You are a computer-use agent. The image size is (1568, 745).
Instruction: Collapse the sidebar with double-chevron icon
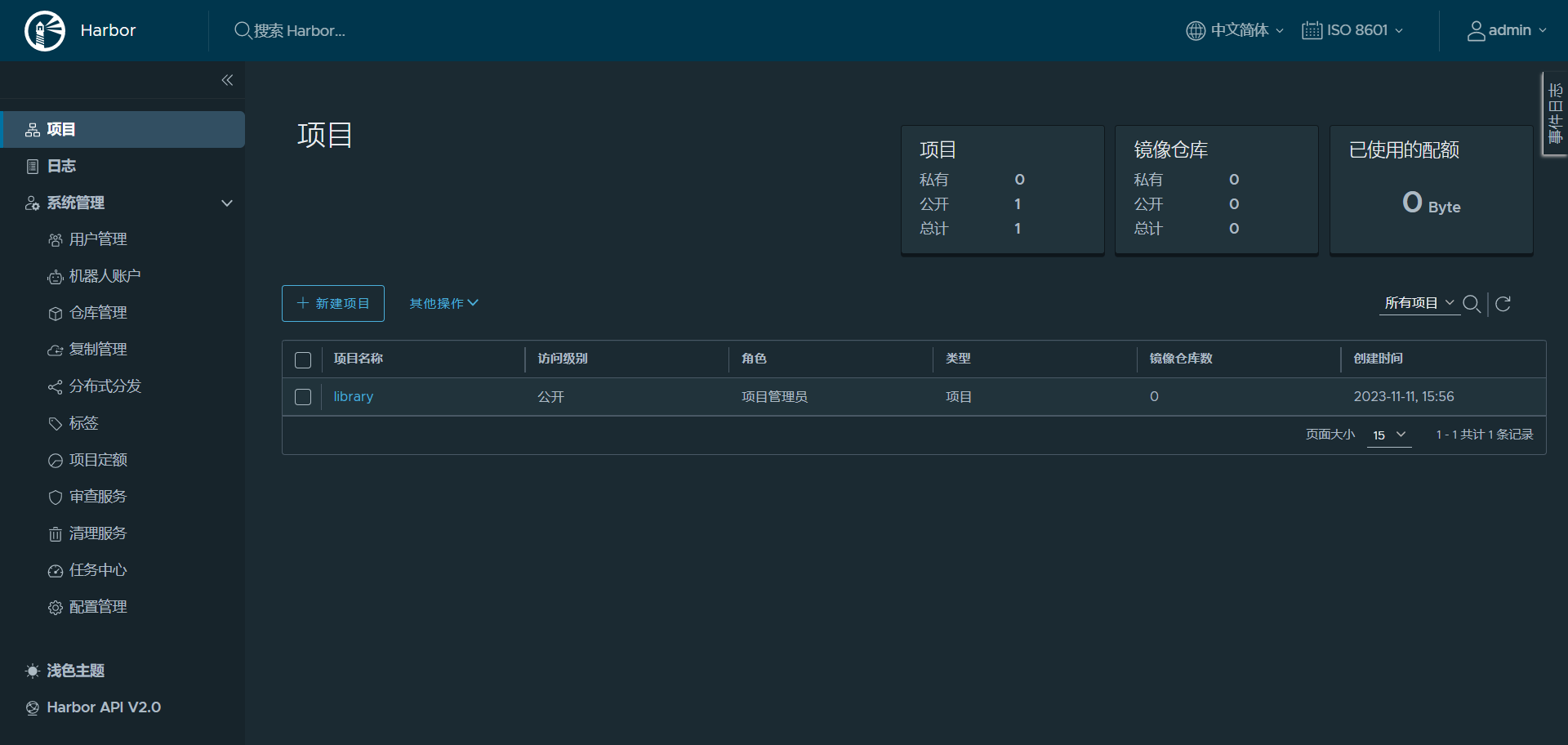227,80
